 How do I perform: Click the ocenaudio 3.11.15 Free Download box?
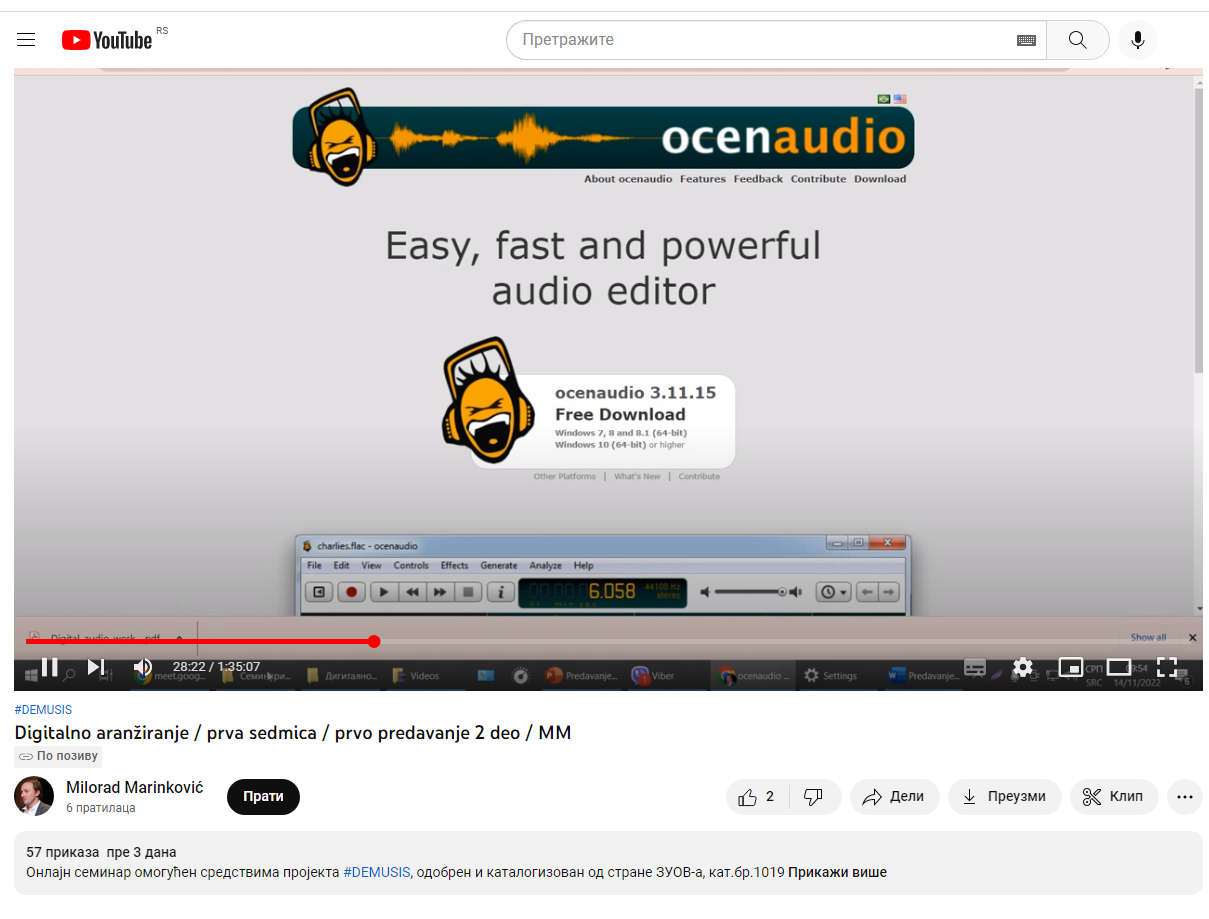coord(604,421)
